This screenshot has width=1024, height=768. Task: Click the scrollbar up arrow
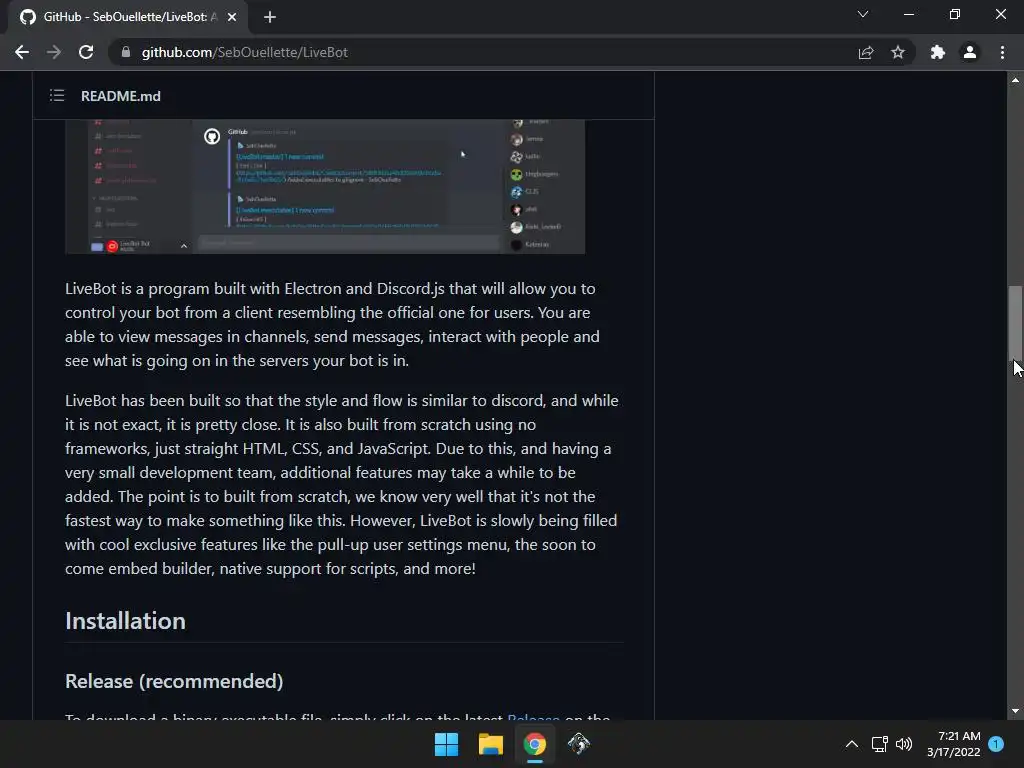tap(1015, 80)
